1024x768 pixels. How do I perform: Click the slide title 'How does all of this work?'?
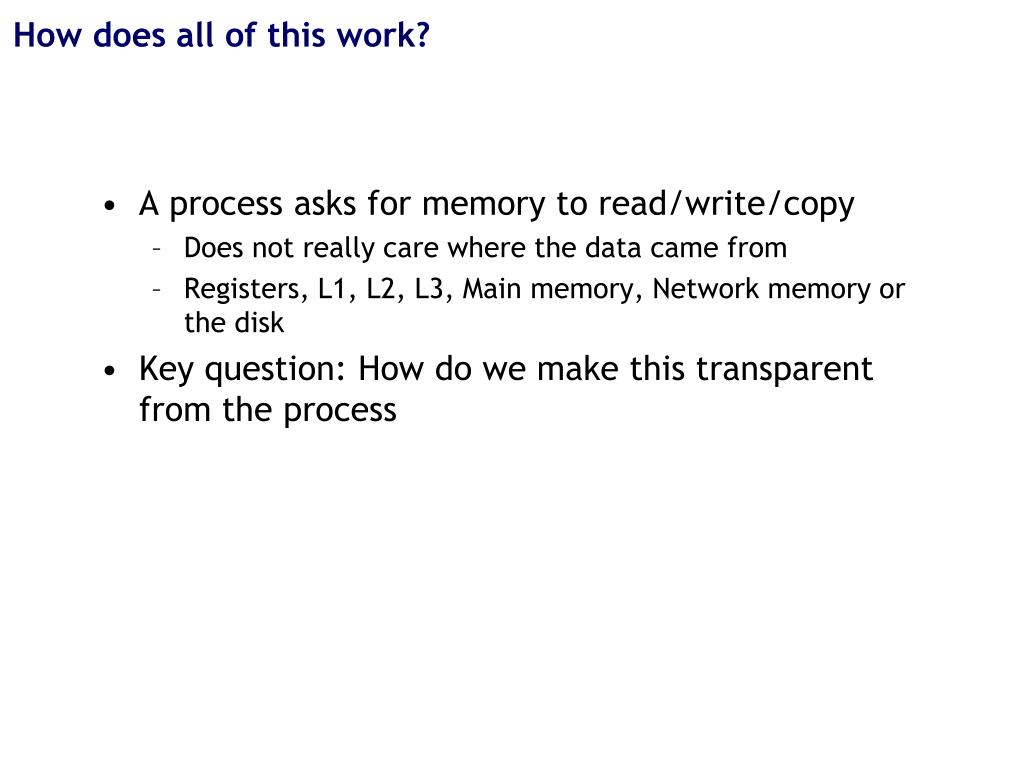[221, 35]
